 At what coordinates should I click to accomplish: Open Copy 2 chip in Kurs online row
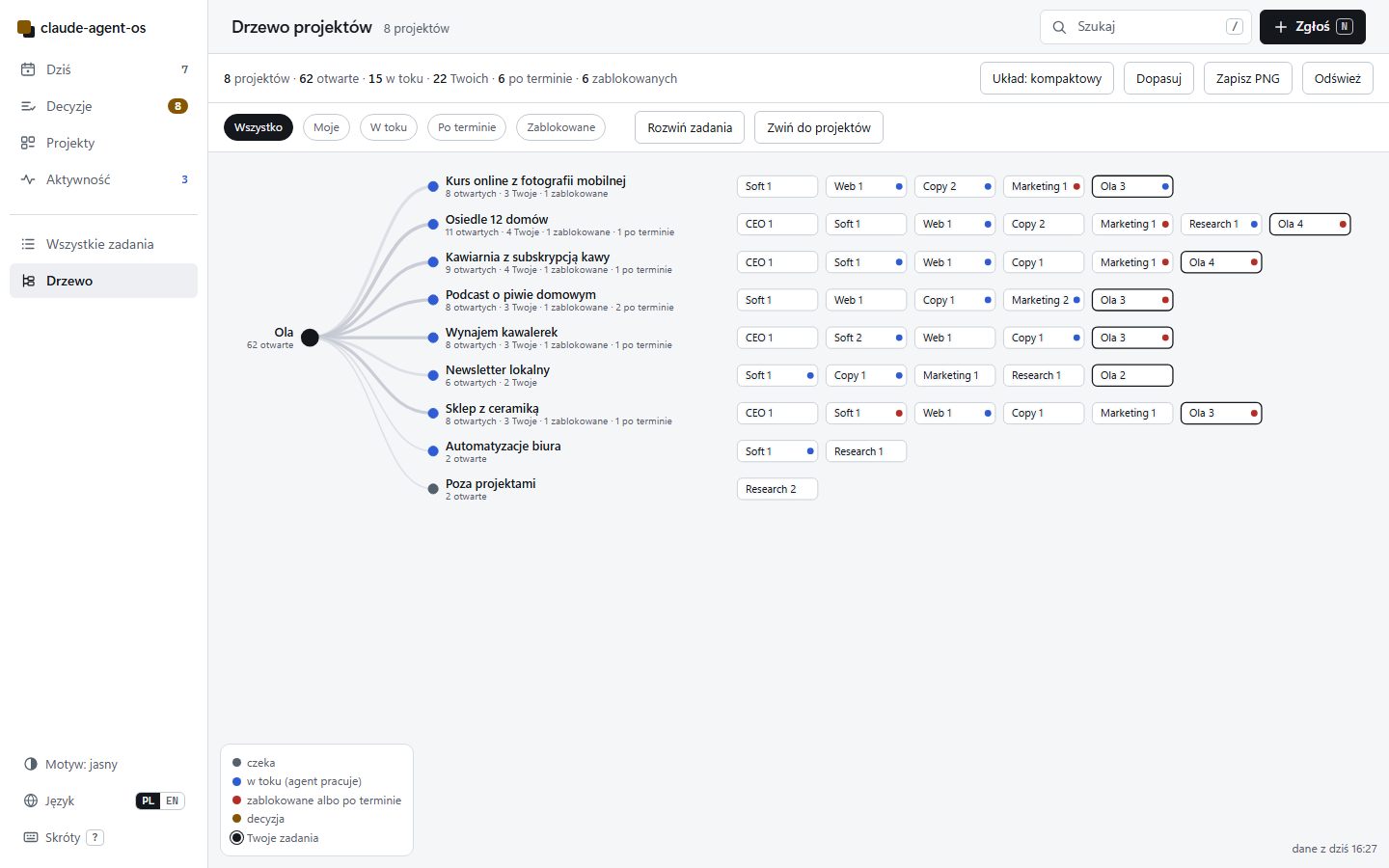[955, 186]
